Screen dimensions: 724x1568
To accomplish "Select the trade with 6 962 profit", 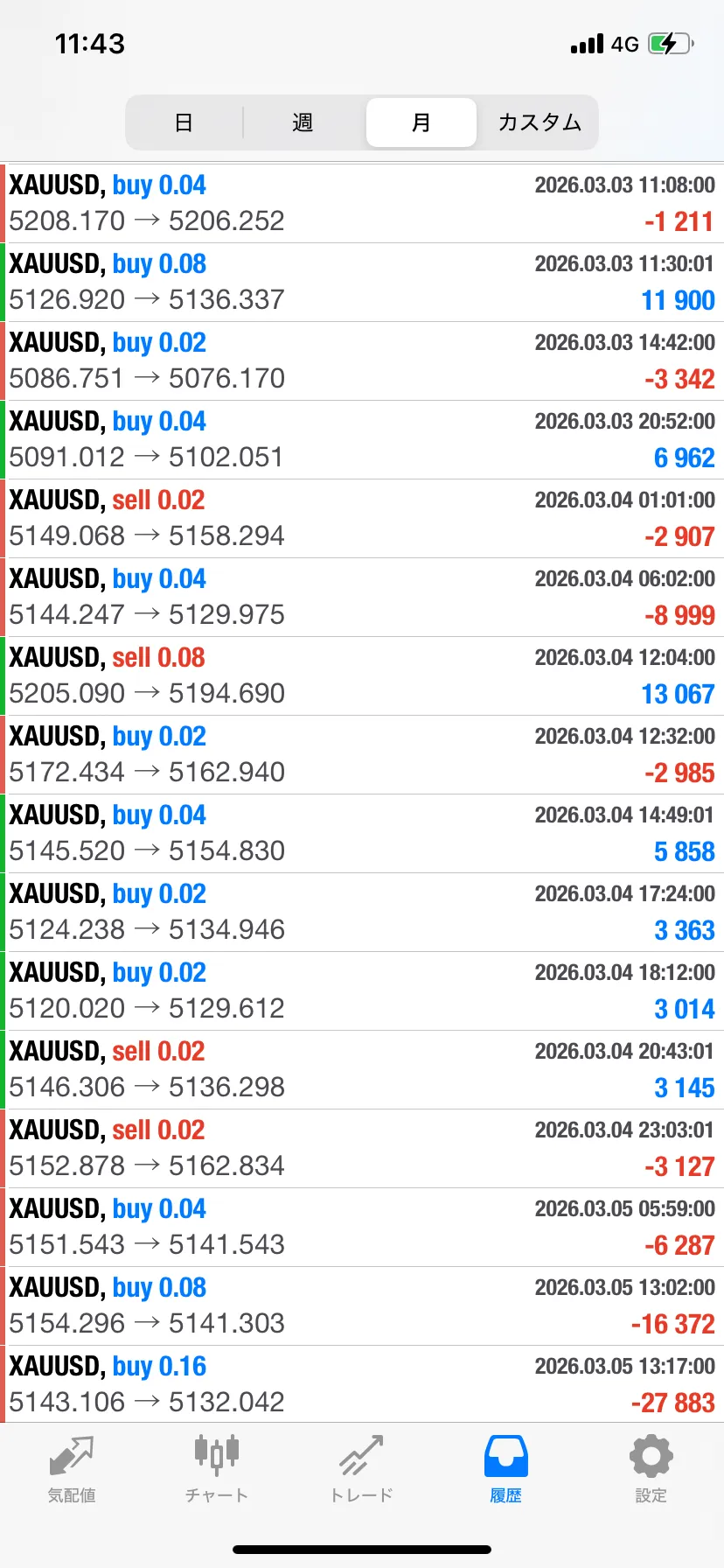I will tap(362, 439).
